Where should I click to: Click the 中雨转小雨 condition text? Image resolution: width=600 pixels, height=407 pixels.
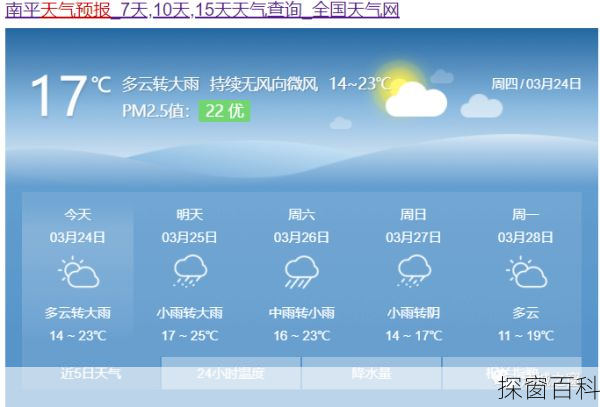[302, 313]
